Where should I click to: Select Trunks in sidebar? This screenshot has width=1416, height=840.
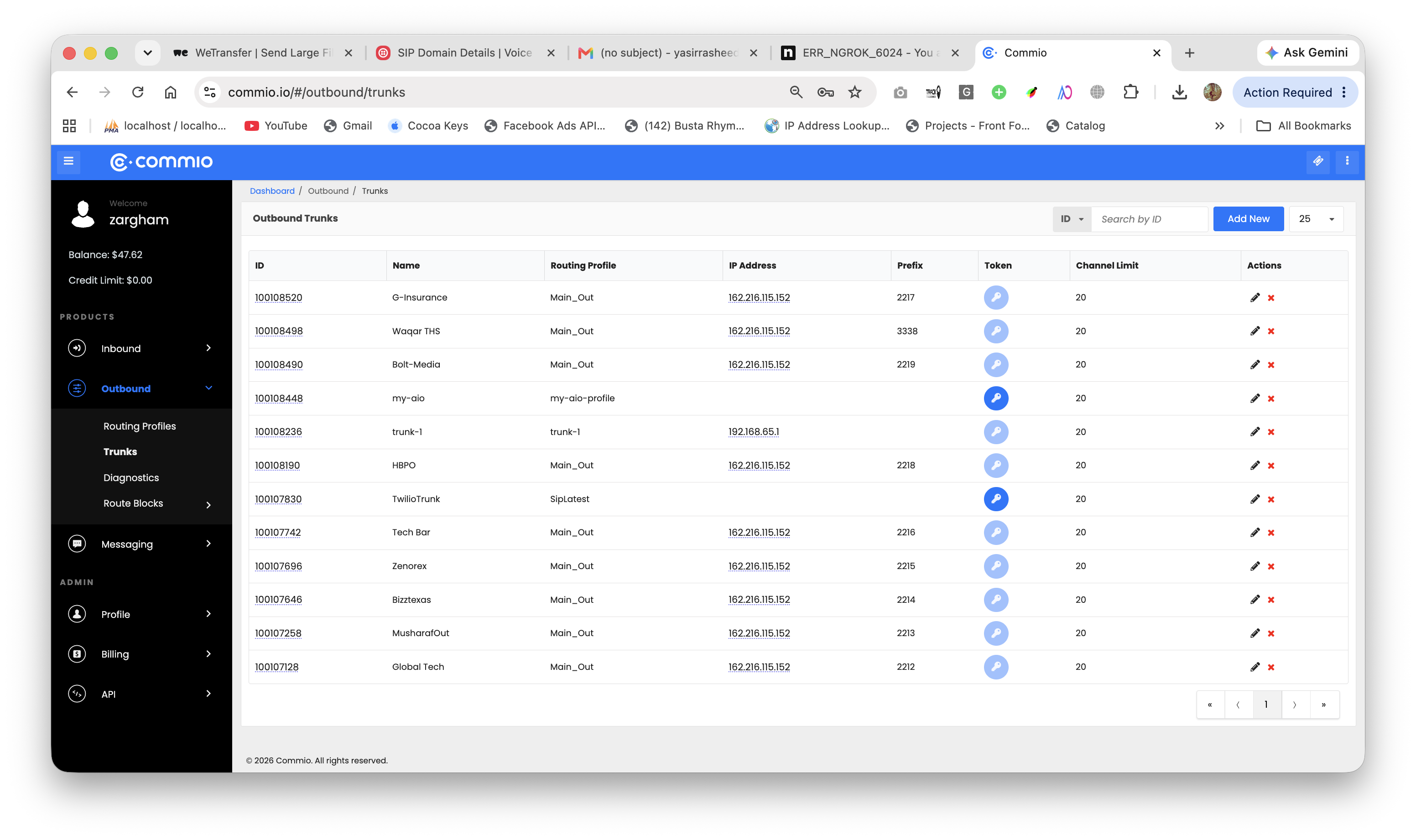point(120,452)
